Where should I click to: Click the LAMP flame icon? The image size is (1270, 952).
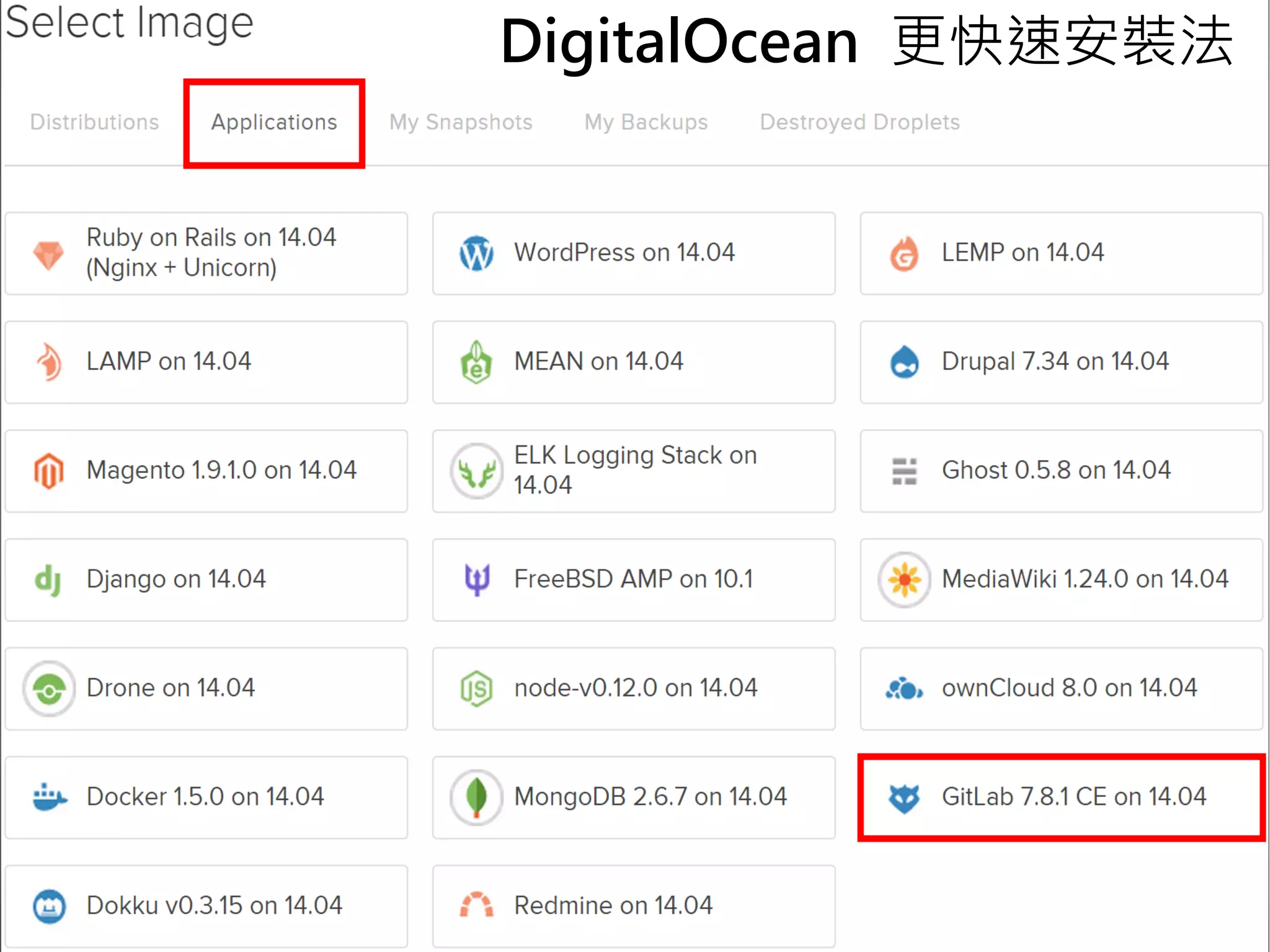click(x=49, y=362)
